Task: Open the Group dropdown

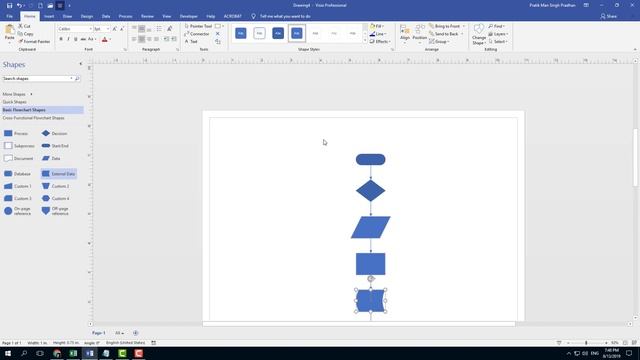Action: [x=439, y=42]
